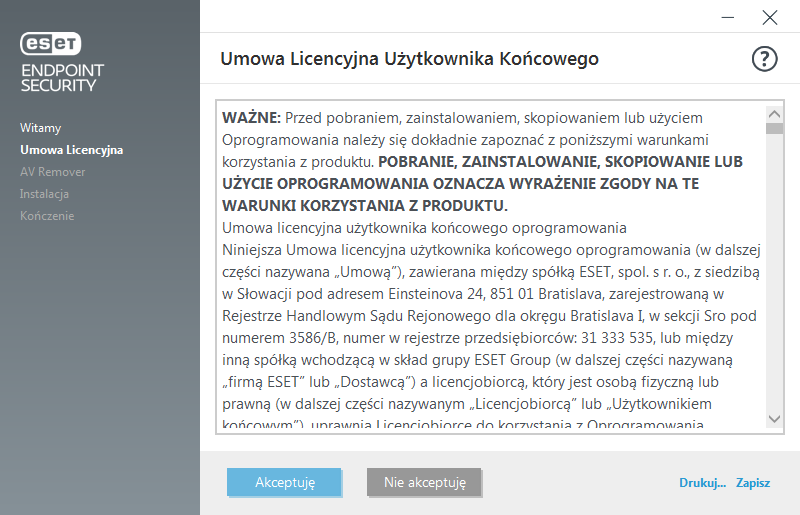Click the text "WARUNKI KORZYSTANIA Z PRODUKTU."
Screen dimensions: 800x515
tap(365, 206)
